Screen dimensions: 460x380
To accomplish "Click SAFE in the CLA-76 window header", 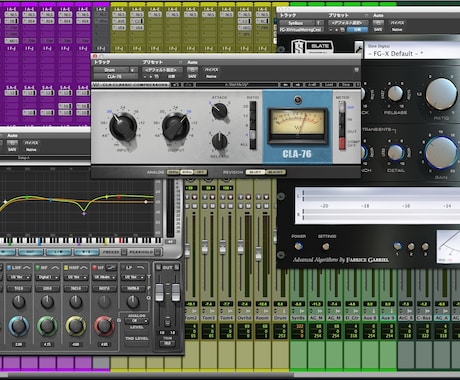I will coord(192,76).
